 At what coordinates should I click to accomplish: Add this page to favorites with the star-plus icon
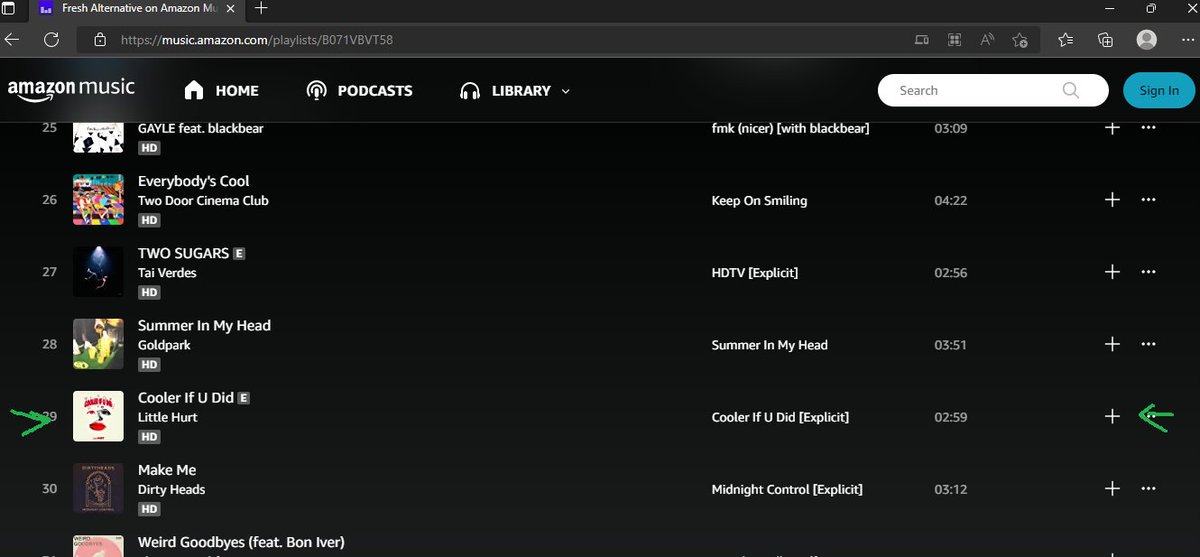pos(1020,40)
